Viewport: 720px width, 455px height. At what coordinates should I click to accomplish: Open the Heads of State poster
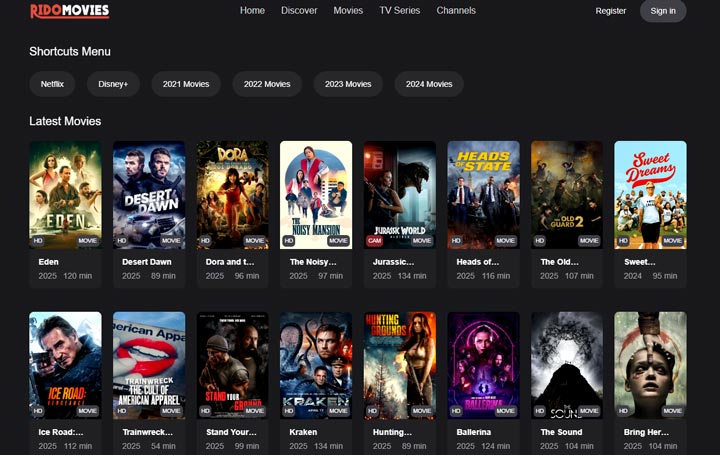484,195
